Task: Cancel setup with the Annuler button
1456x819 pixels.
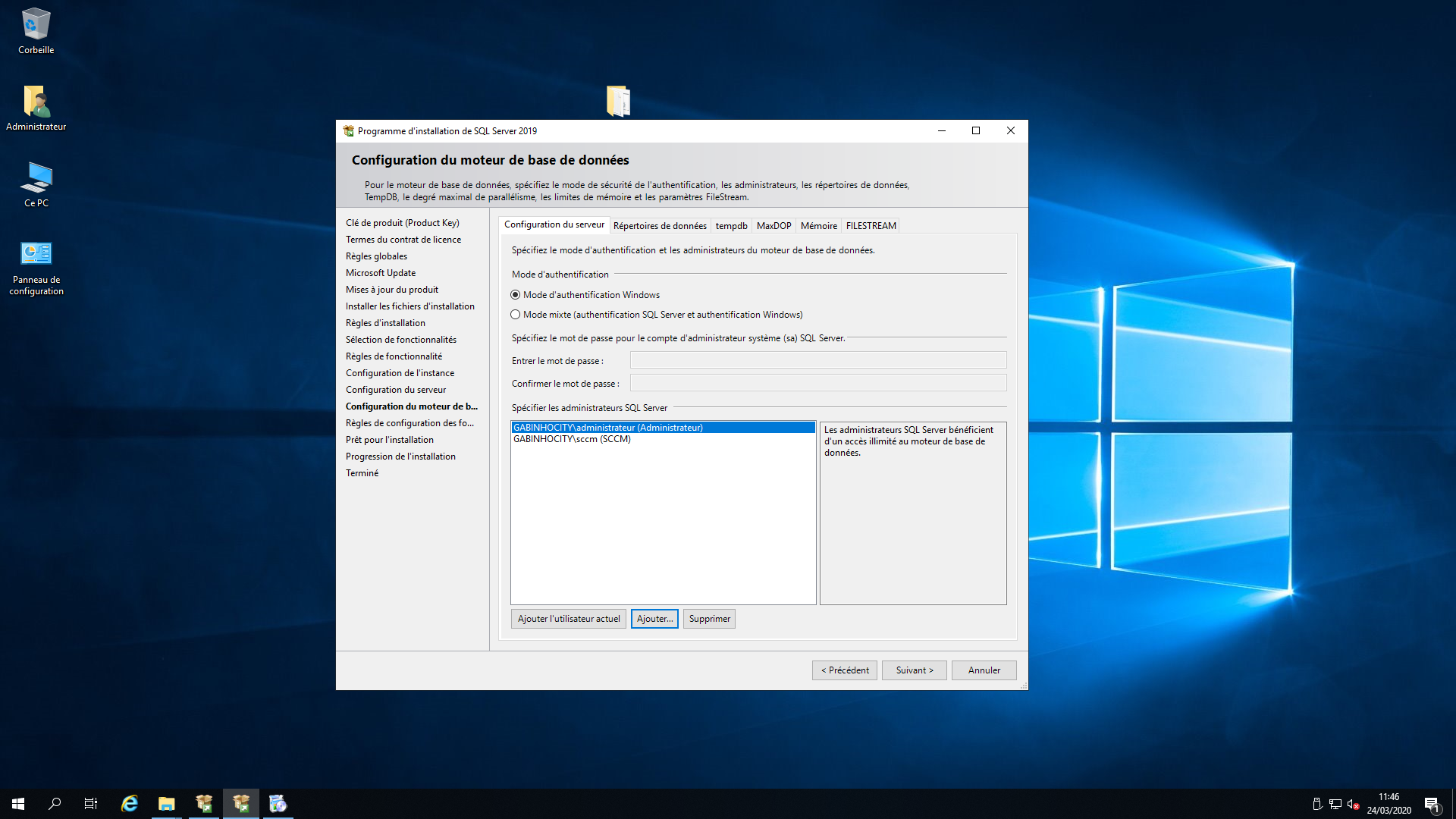Action: [x=984, y=670]
